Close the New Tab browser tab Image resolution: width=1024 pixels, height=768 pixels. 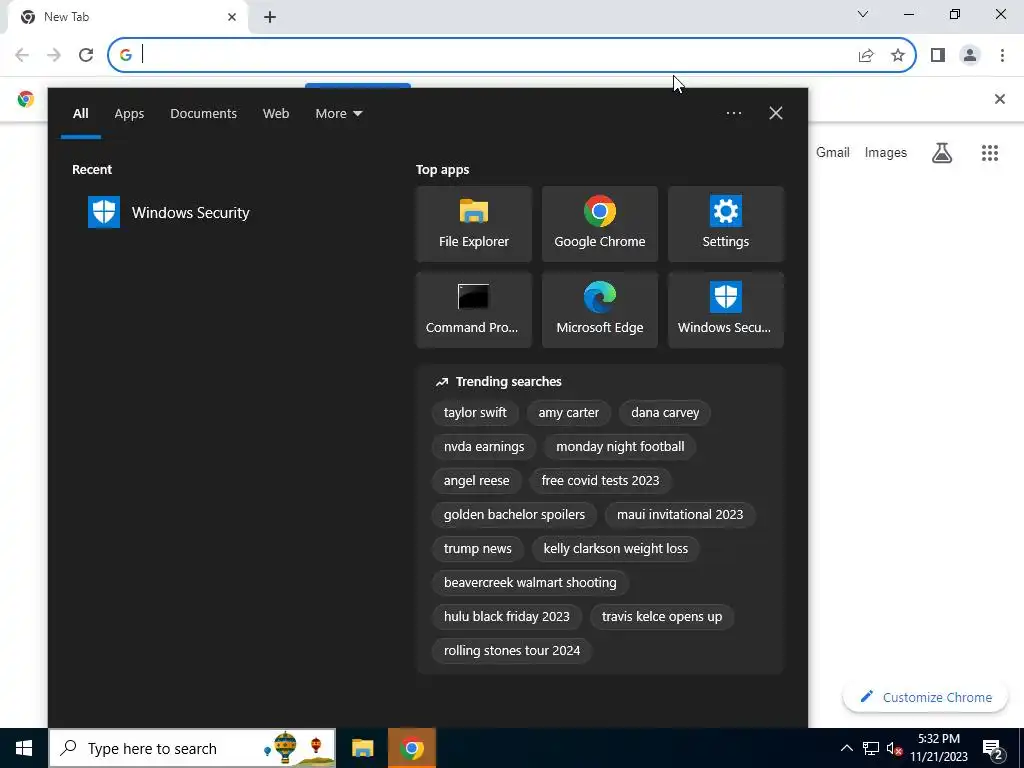pos(232,18)
